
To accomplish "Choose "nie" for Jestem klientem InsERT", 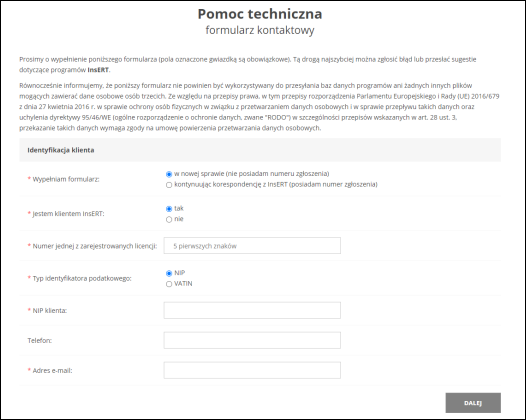I will [169, 219].
